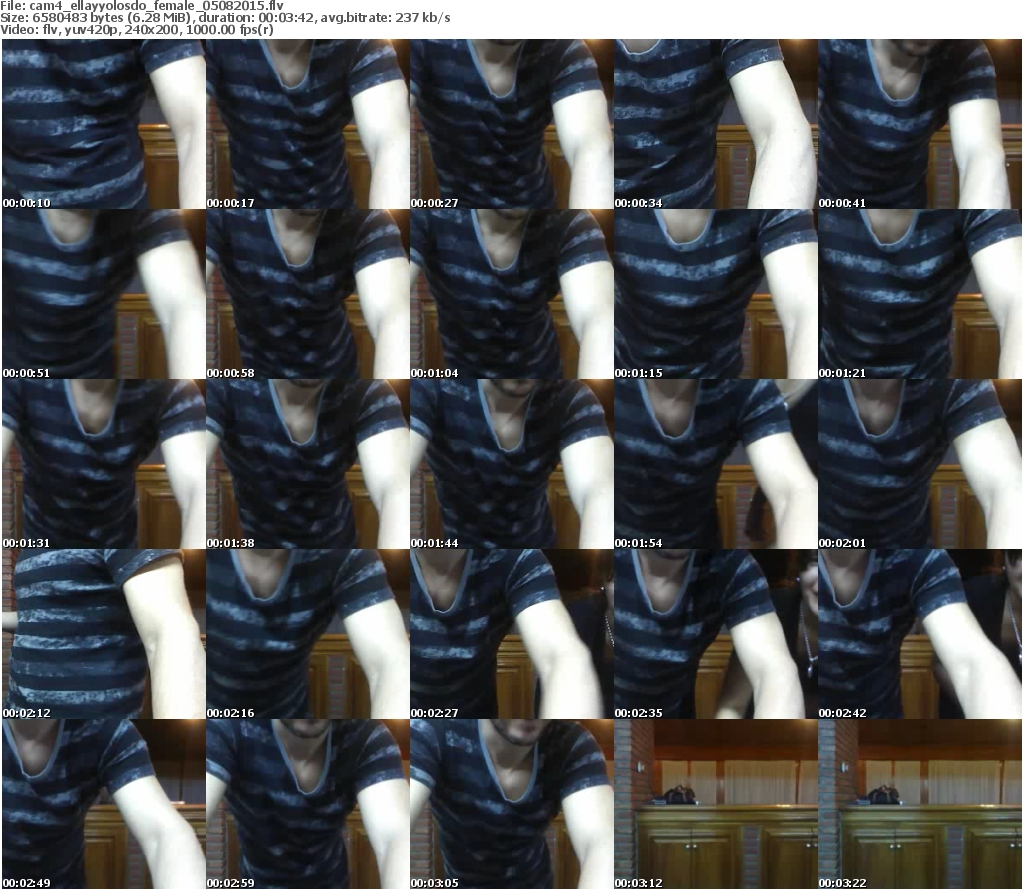Select the thumbnail frame at 00:00:34
This screenshot has width=1024, height=889.
coord(716,124)
